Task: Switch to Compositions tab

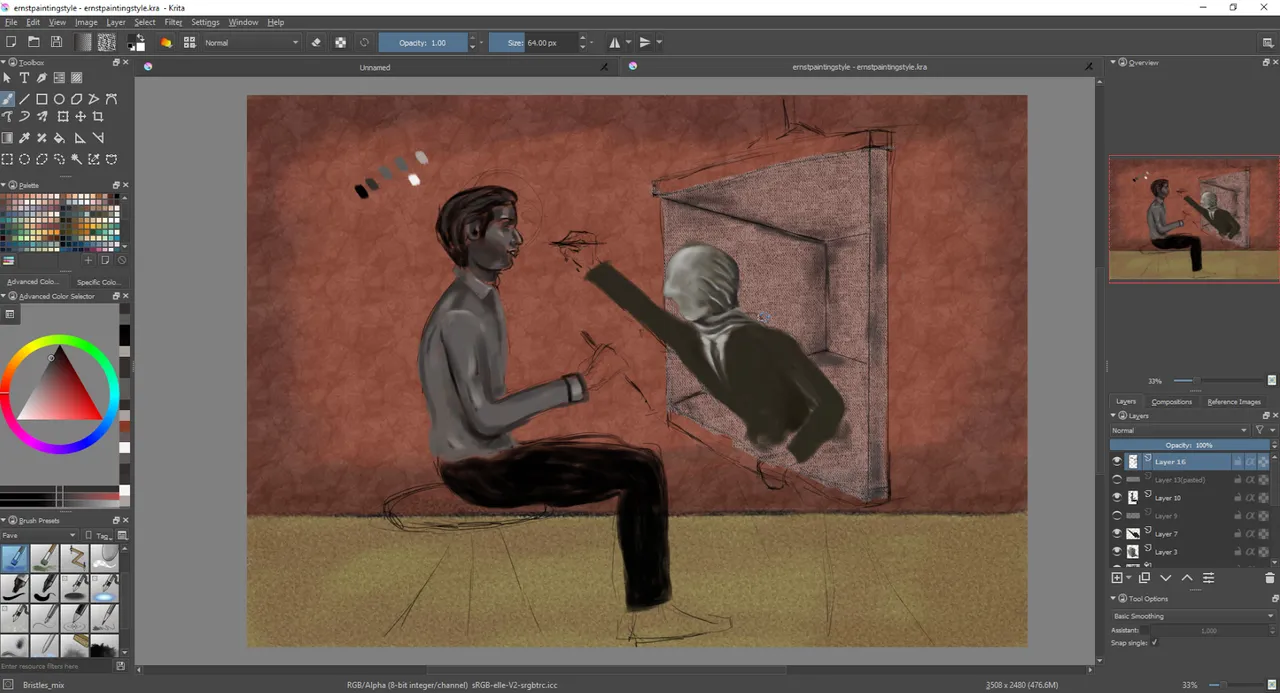Action: (1171, 401)
